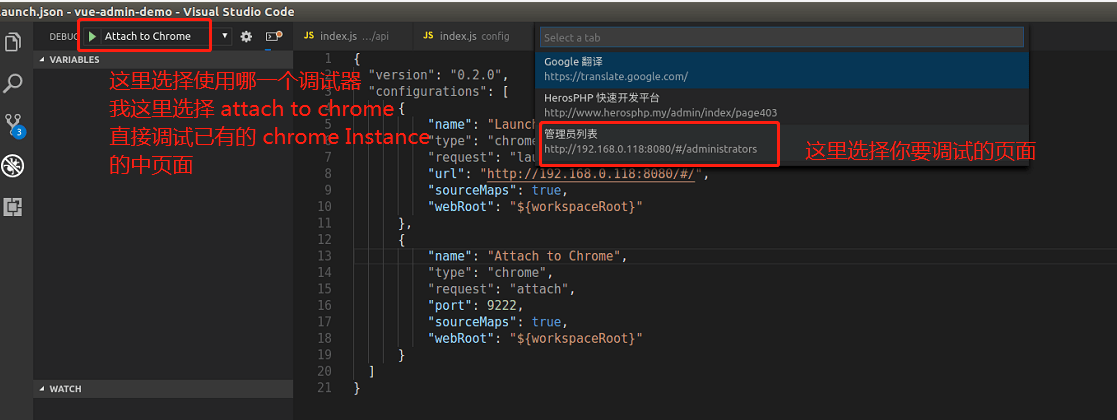1117x420 pixels.
Task: Click "name": "Attach to Chrome" line
Action: click(x=526, y=256)
